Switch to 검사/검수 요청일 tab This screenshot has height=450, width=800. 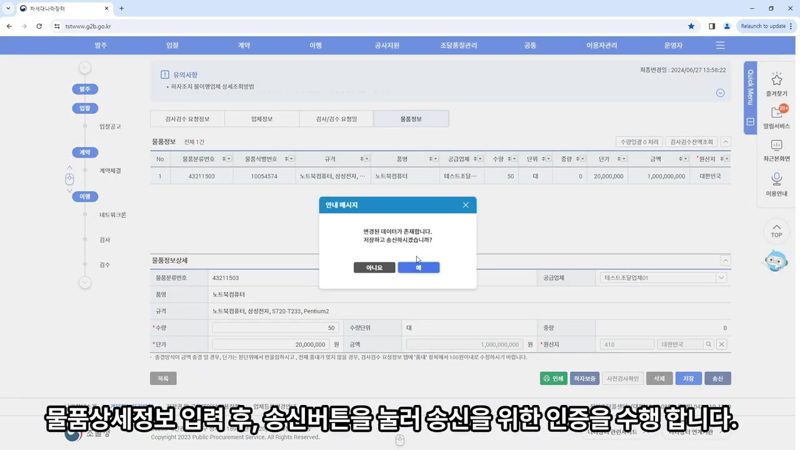coord(336,119)
